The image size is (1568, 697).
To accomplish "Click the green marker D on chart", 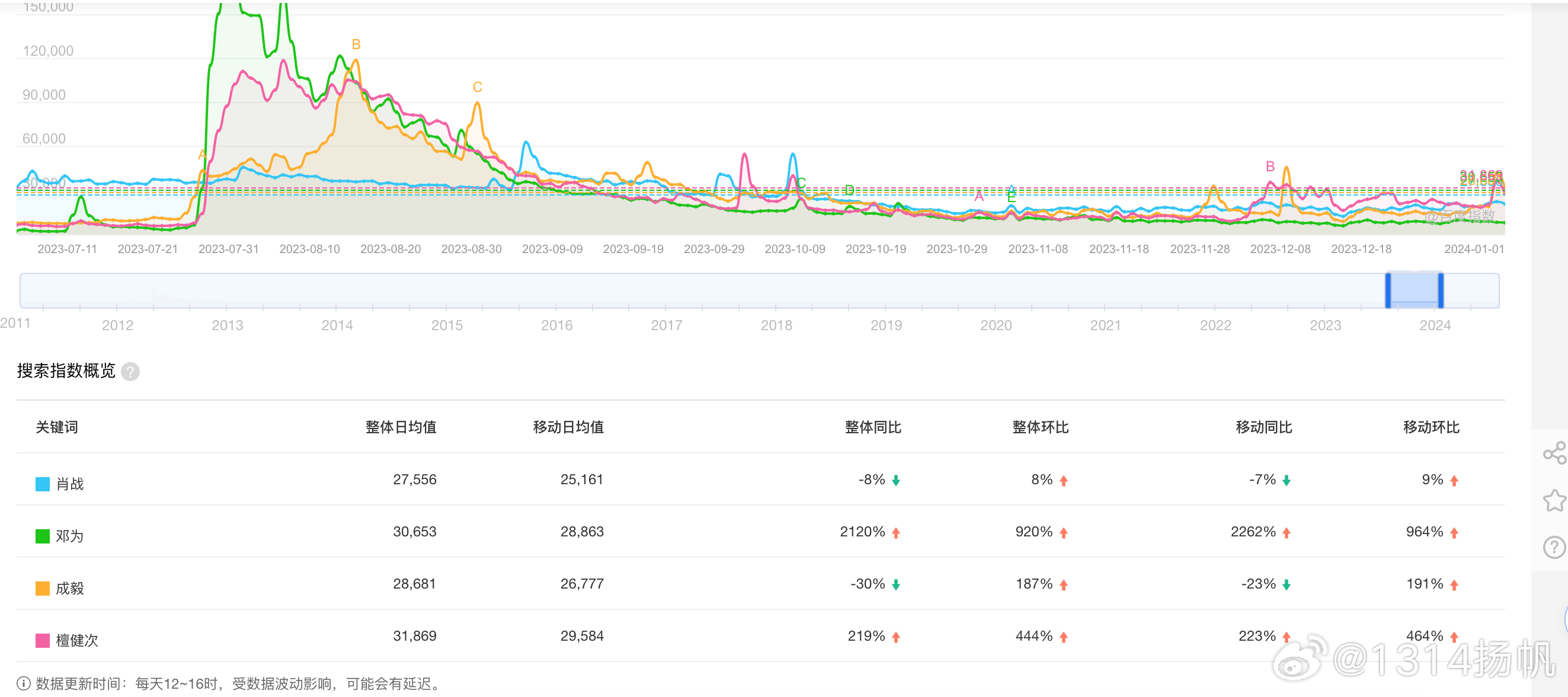I will pyautogui.click(x=850, y=190).
